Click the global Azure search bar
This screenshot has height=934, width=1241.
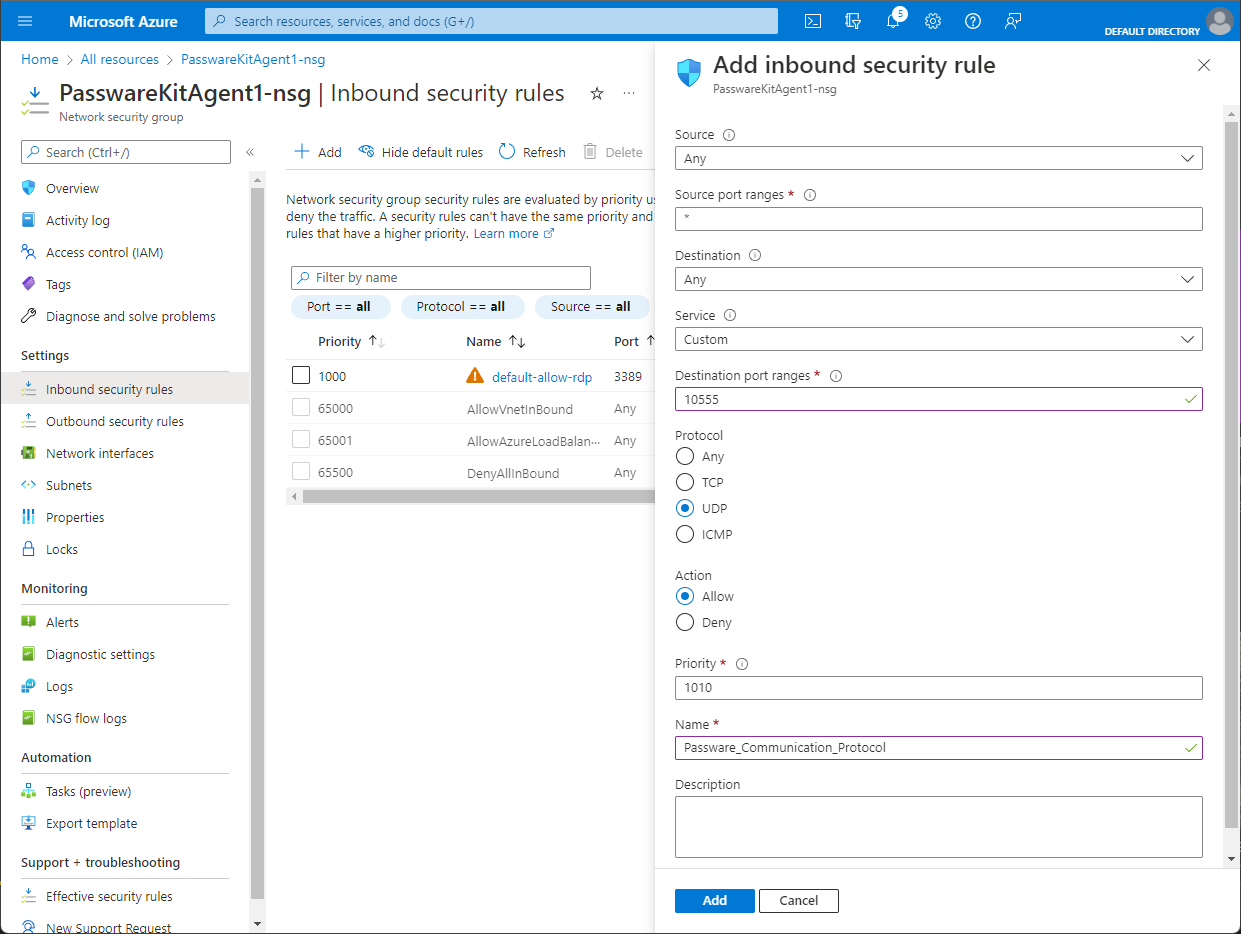pos(491,21)
